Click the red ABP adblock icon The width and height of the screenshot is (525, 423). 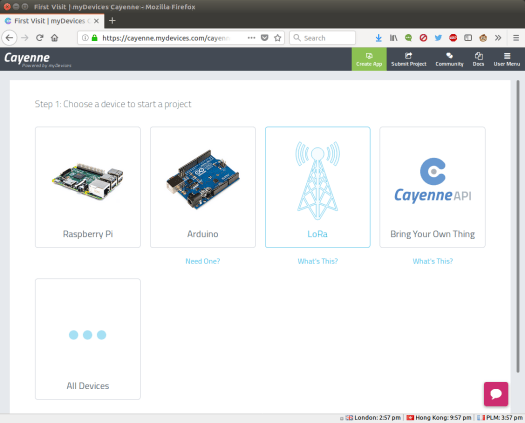[453, 38]
